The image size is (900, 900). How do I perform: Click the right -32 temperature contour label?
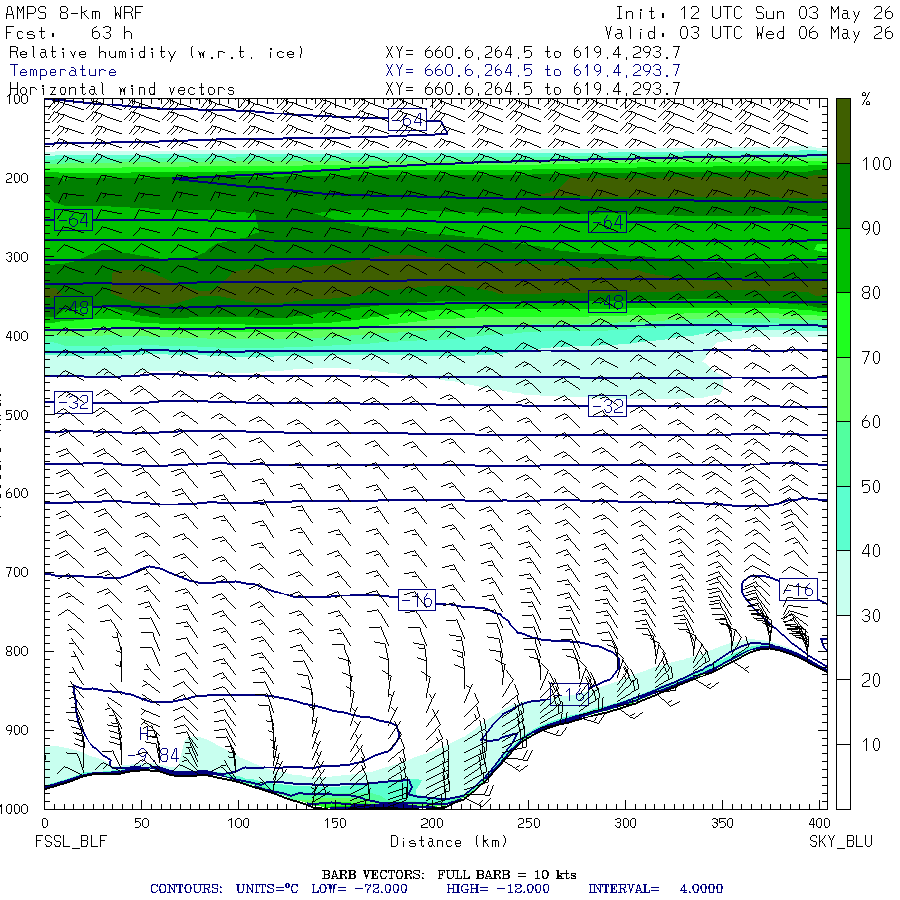(x=607, y=406)
